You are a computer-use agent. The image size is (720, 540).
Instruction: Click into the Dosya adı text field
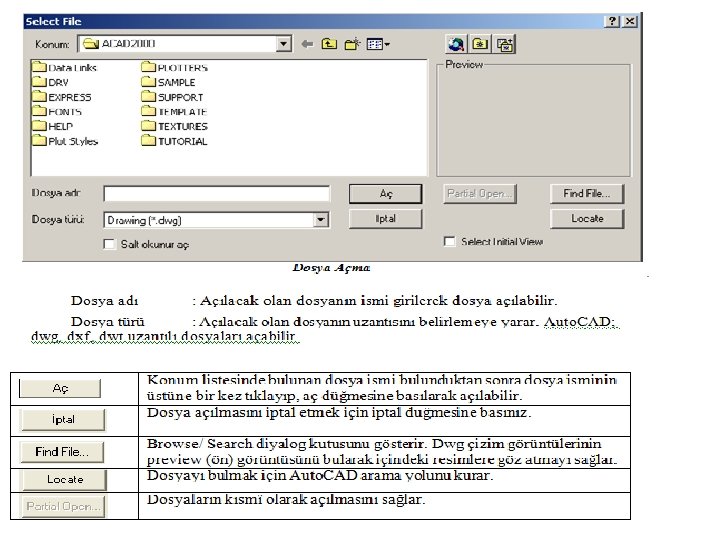(217, 194)
